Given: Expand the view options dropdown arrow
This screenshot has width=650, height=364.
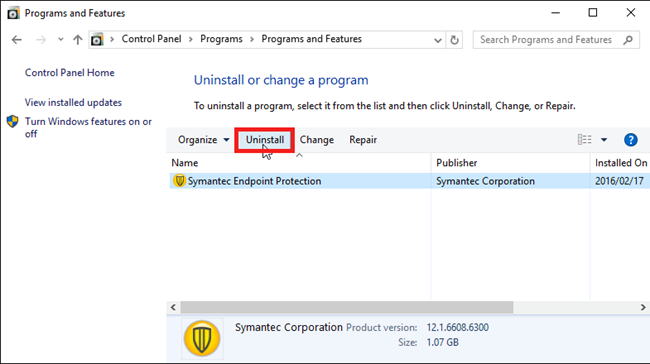Looking at the screenshot, I should click(604, 140).
